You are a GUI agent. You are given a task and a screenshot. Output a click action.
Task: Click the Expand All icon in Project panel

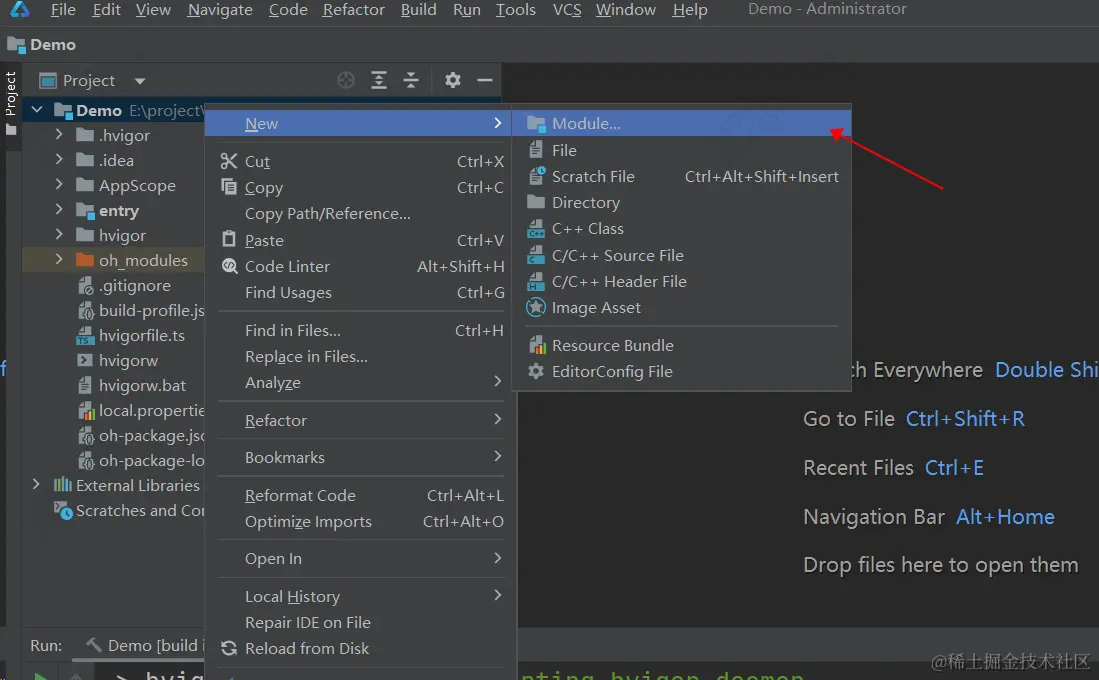(x=378, y=81)
